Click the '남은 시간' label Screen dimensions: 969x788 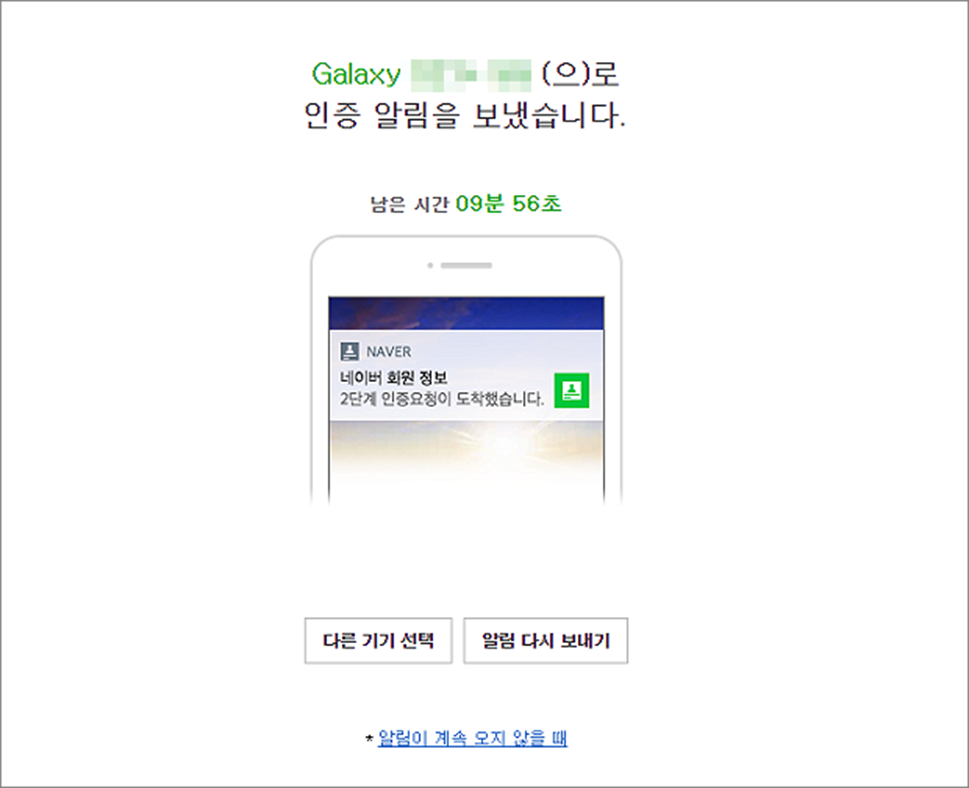pyautogui.click(x=408, y=204)
